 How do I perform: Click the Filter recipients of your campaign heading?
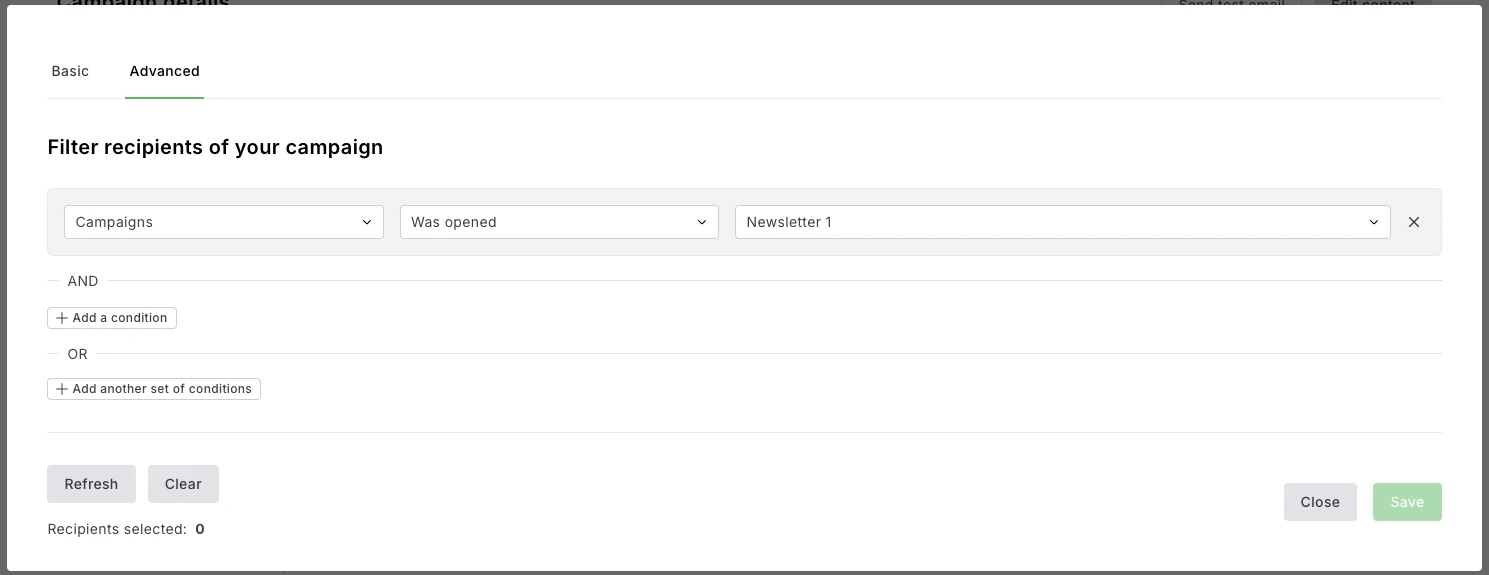[215, 147]
